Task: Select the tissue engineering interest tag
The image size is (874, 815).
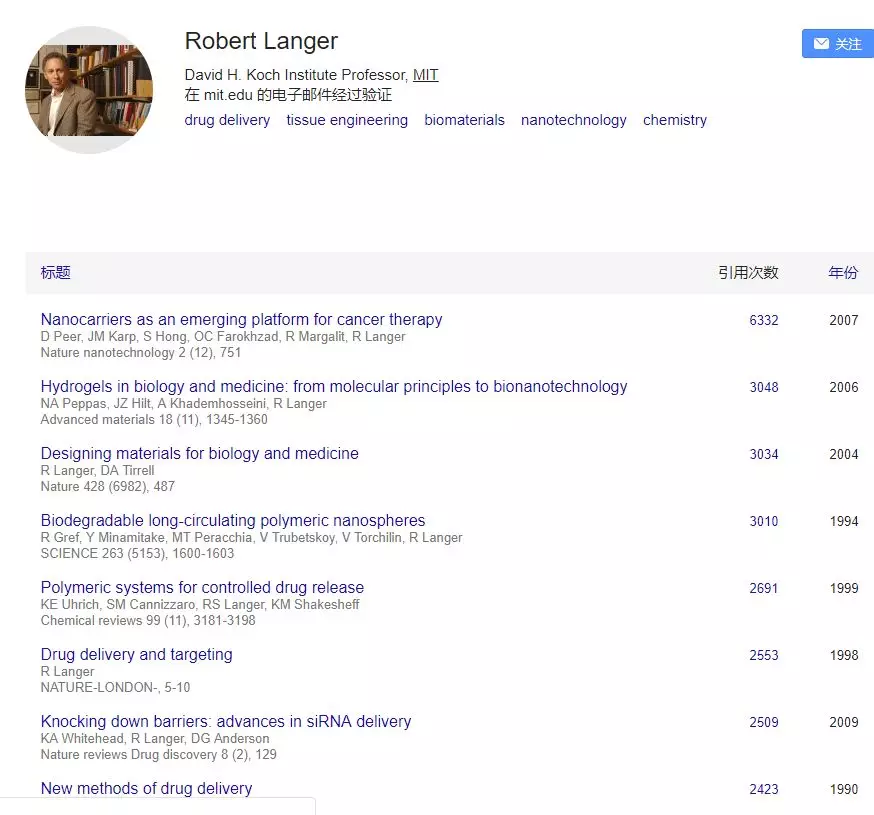Action: (x=347, y=120)
